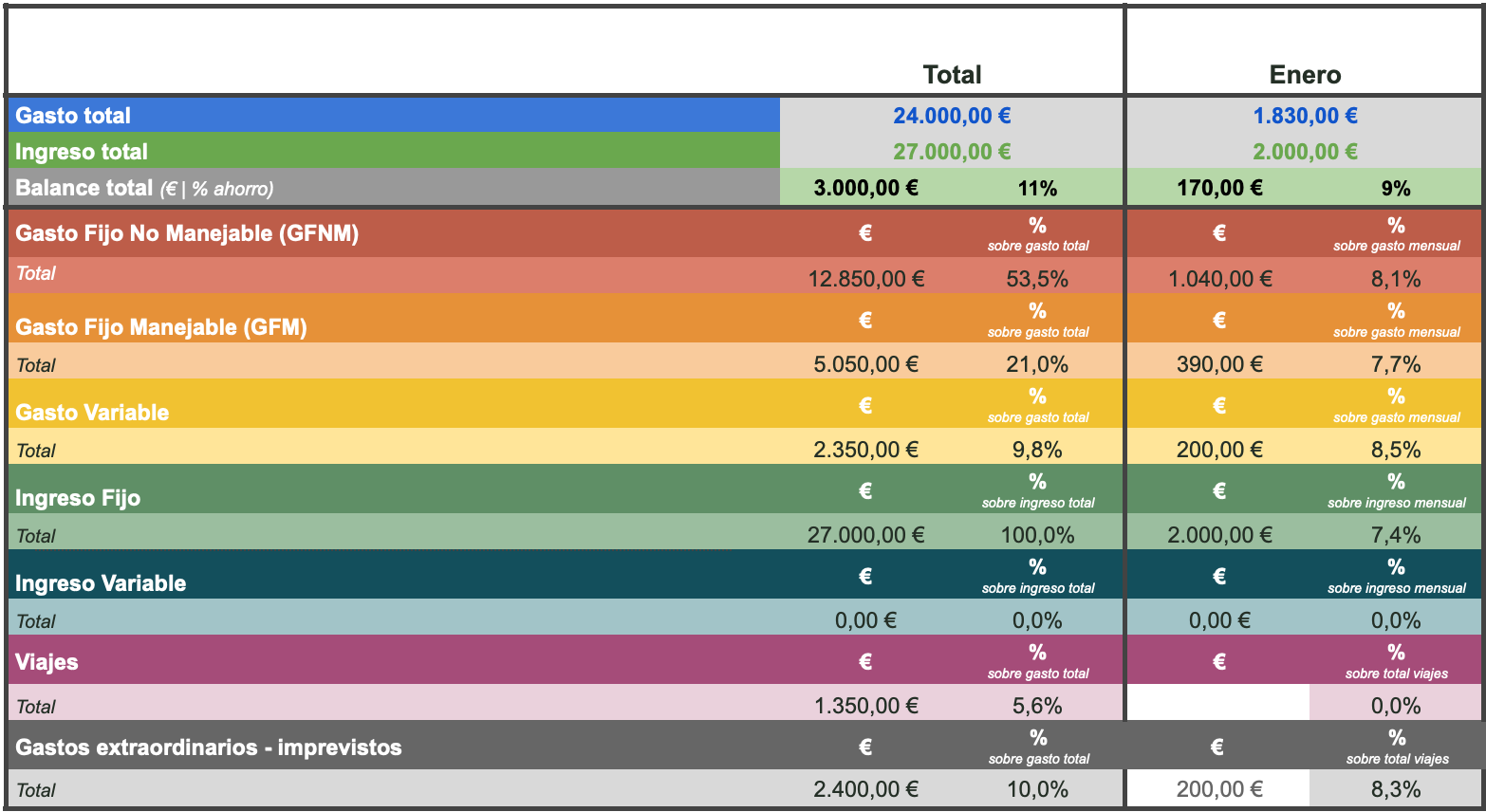Select the 390,00 € cell in Enero
The width and height of the screenshot is (1486, 812).
click(1219, 364)
